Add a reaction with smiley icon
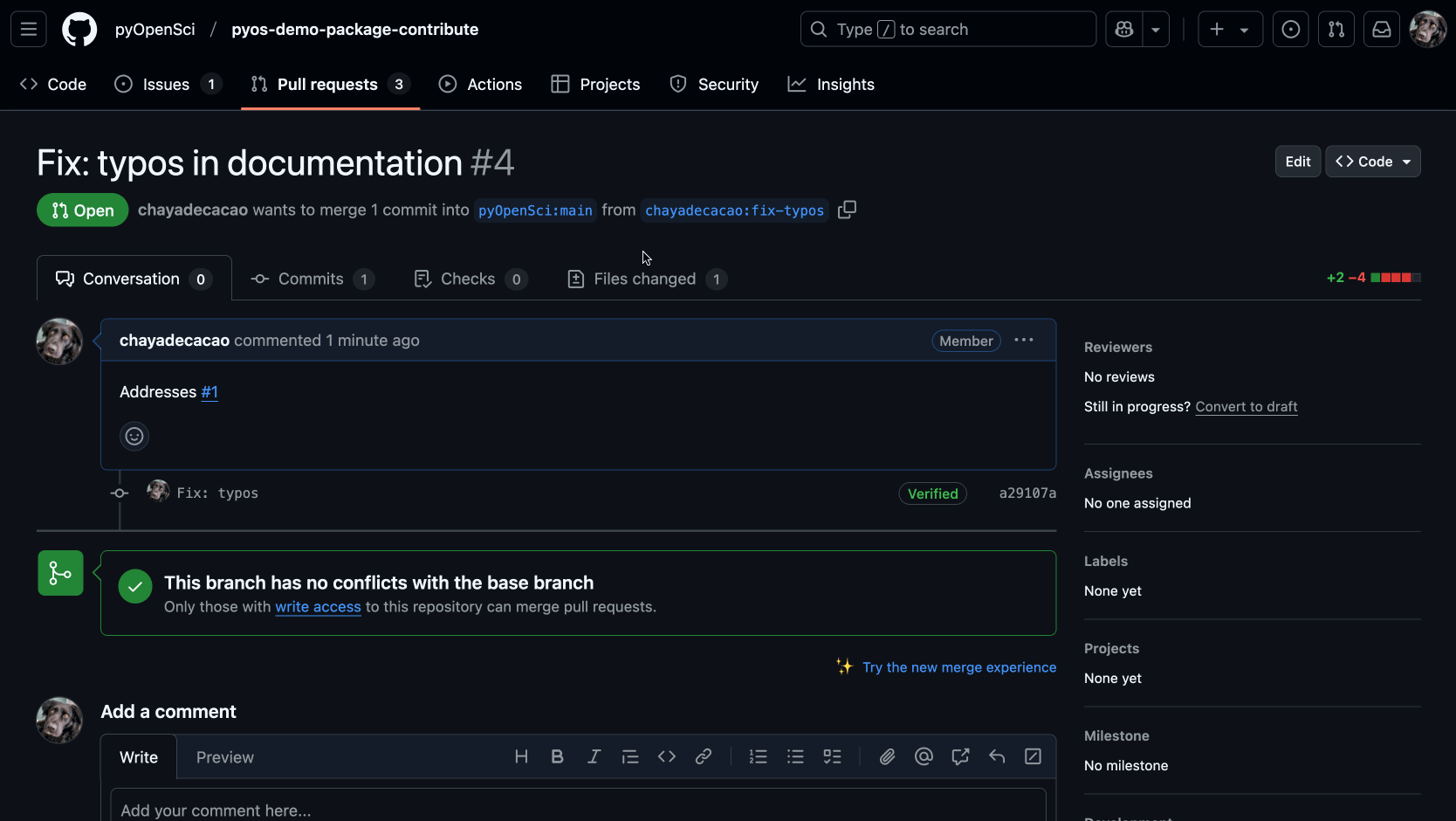The height and width of the screenshot is (821, 1456). (x=134, y=436)
